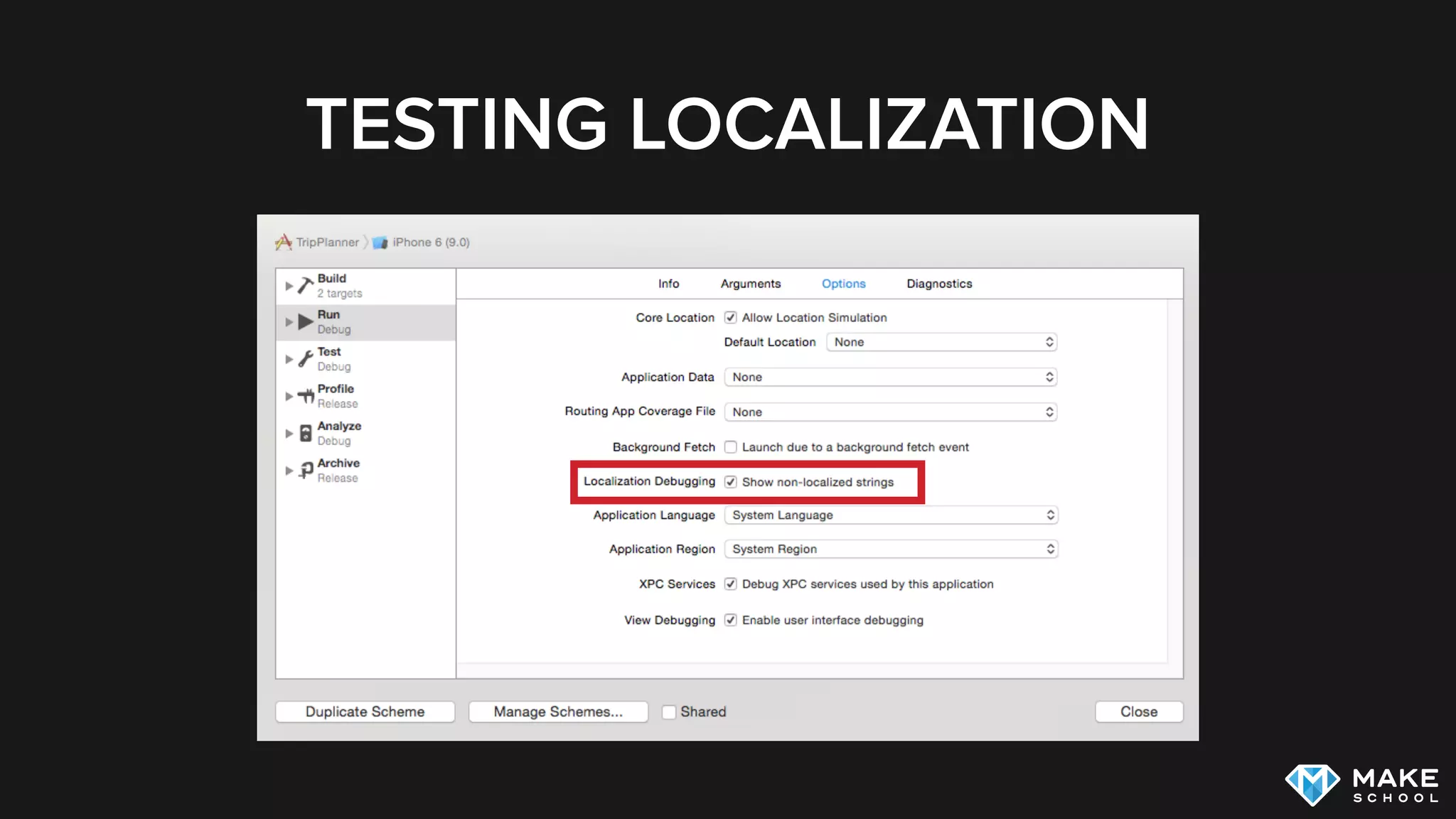The width and height of the screenshot is (1456, 819).
Task: Open the Default Location dropdown
Action: (941, 342)
